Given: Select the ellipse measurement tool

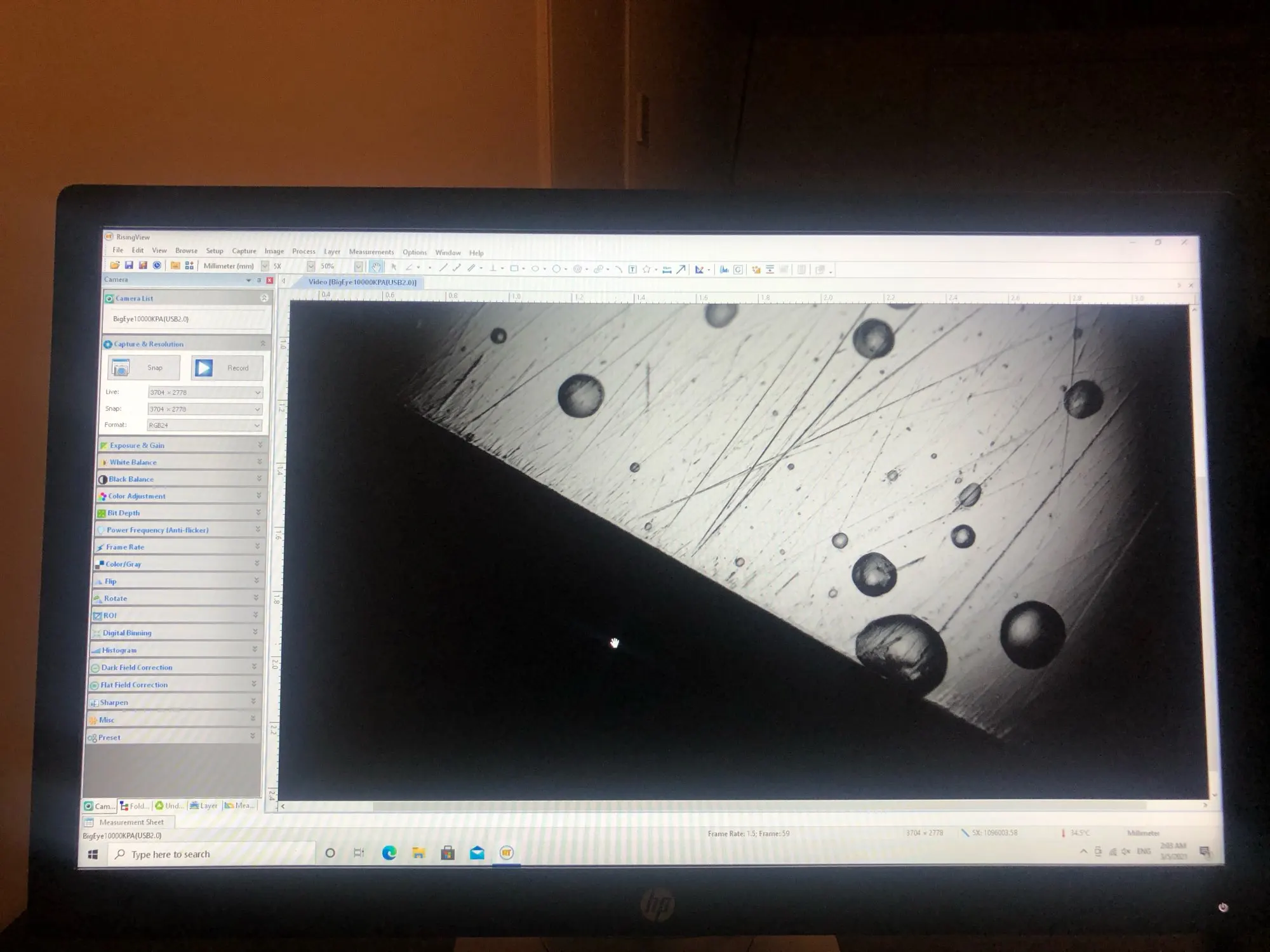Looking at the screenshot, I should pyautogui.click(x=535, y=268).
